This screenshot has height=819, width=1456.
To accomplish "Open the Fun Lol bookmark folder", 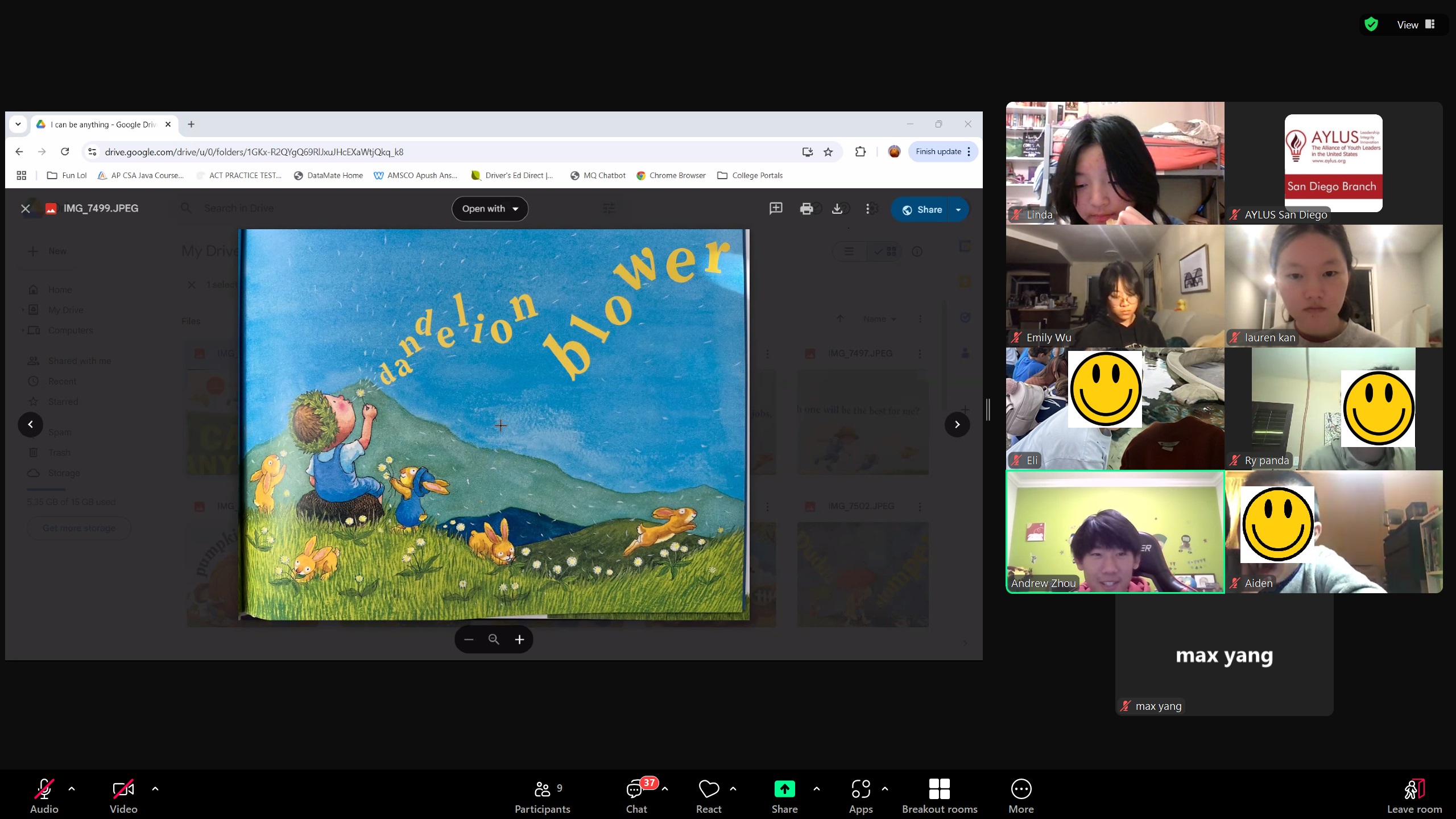I will (67, 176).
